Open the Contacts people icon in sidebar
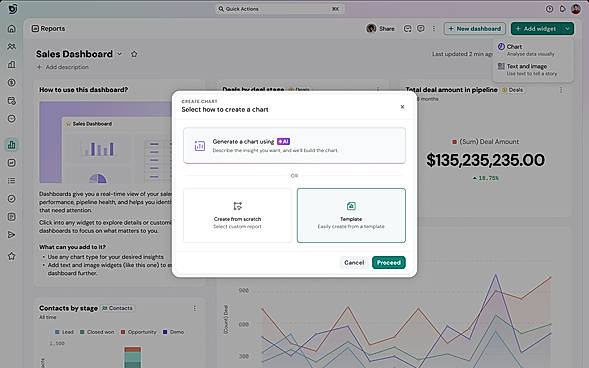Screen dimensions: 589x368 (x=12, y=47)
